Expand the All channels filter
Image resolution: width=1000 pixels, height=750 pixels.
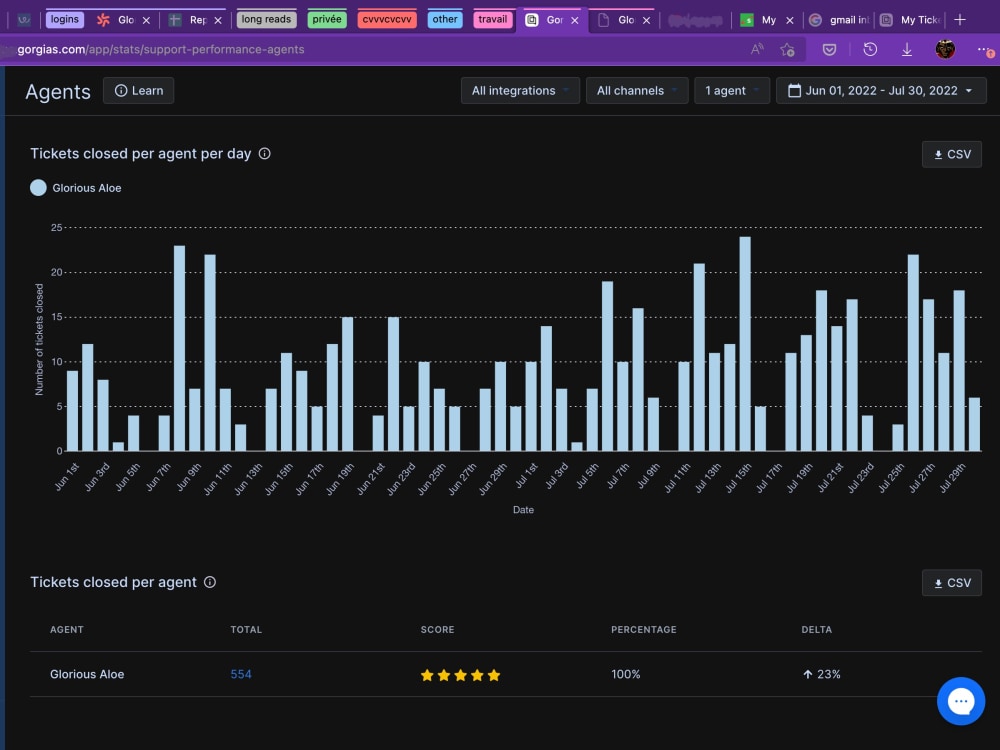[636, 91]
